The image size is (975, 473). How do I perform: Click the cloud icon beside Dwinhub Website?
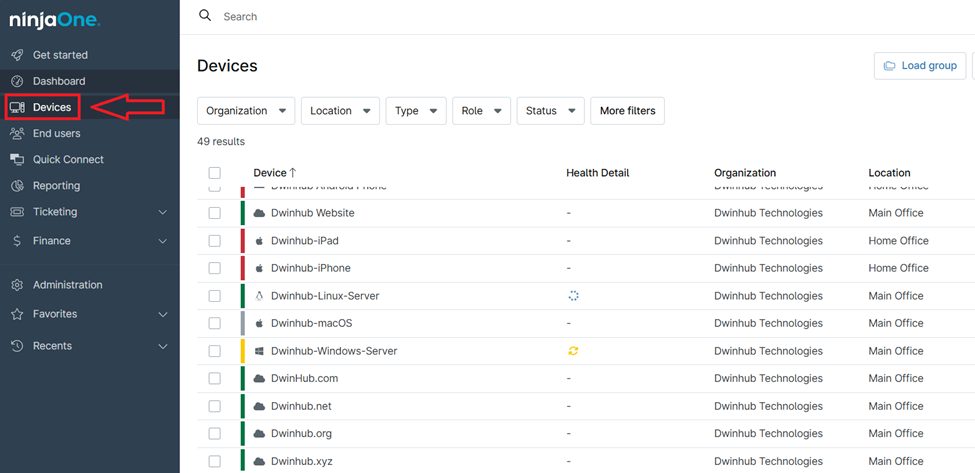(259, 213)
